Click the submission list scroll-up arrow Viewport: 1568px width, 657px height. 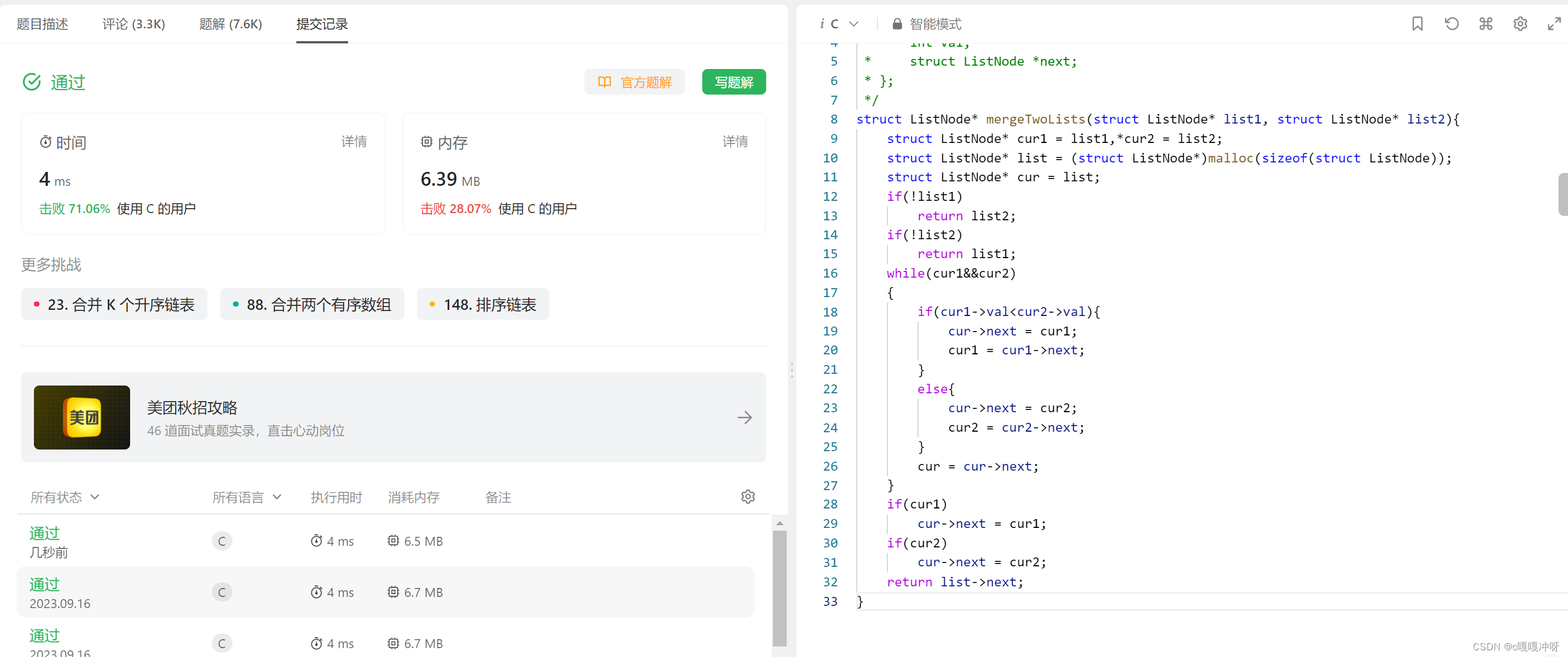779,522
